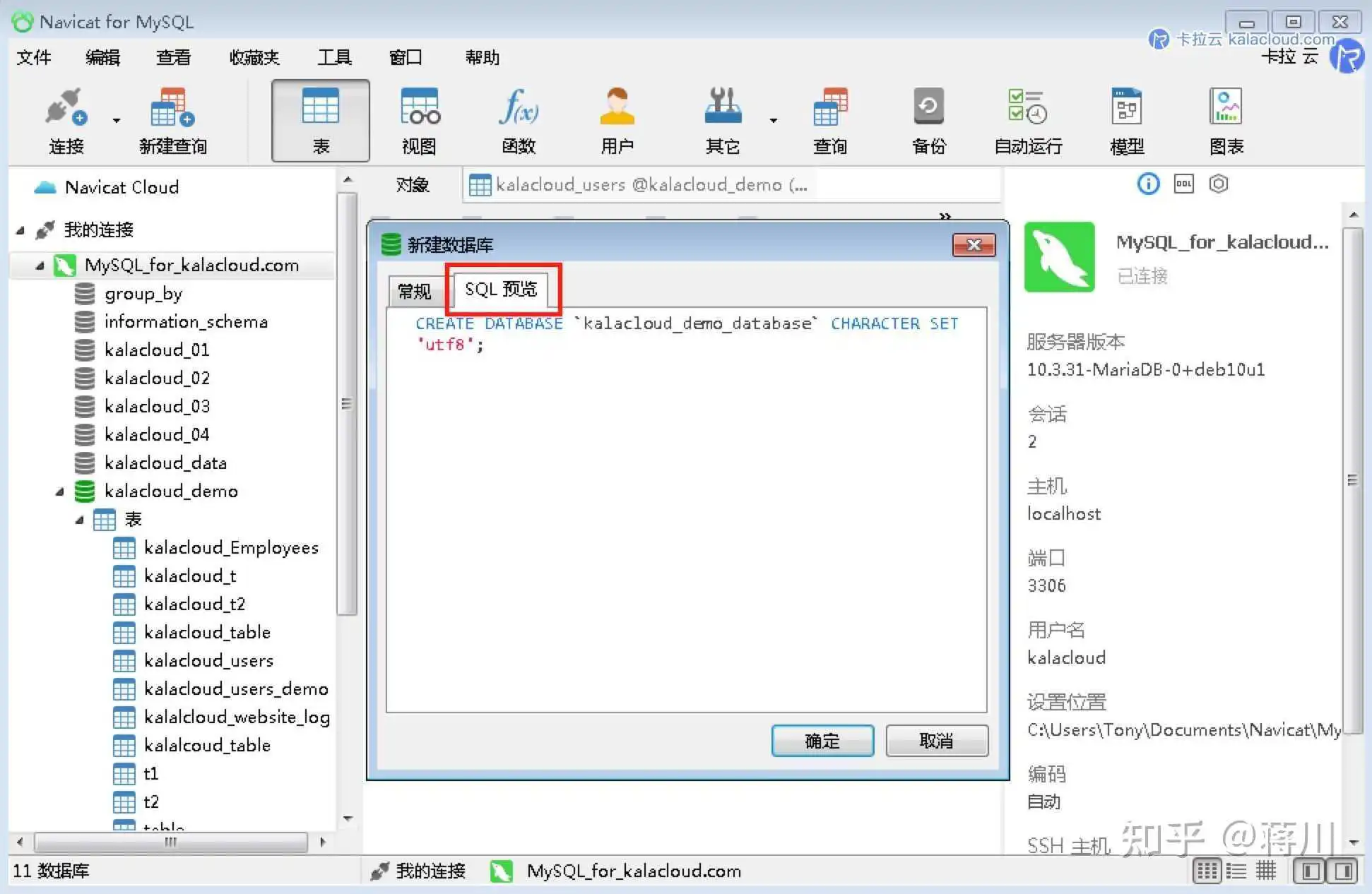The height and width of the screenshot is (894, 1372).
Task: Select the kalacloud_users table in tree
Action: (208, 660)
